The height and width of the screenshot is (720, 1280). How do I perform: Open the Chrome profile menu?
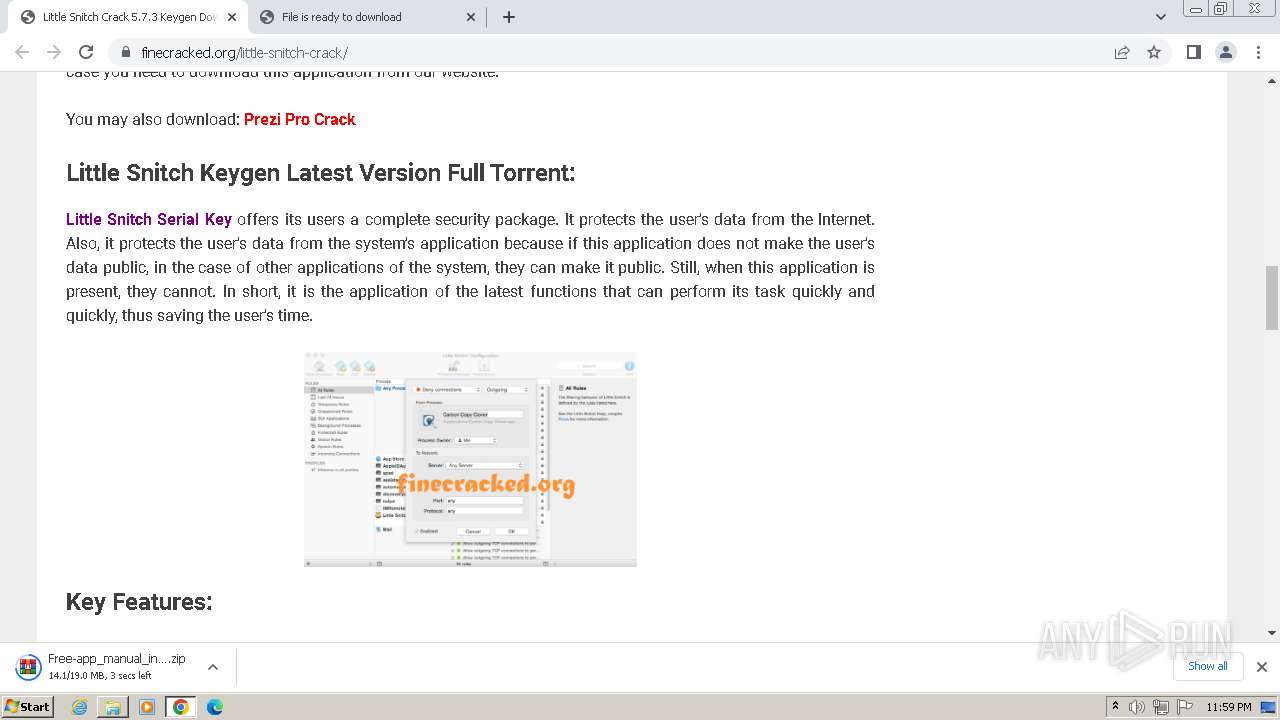1226,52
